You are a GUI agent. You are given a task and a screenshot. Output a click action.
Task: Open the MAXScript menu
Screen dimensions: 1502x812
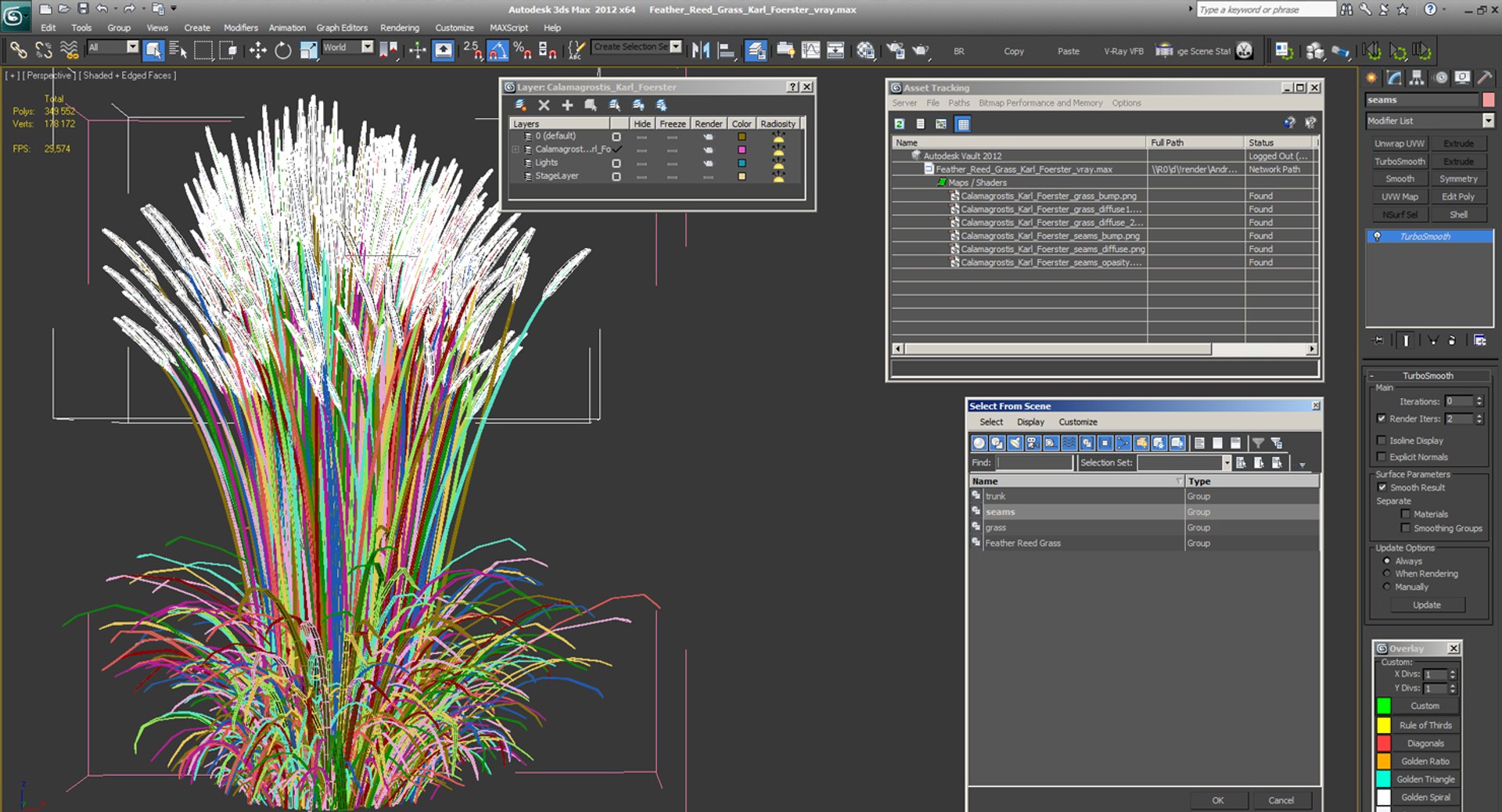508,27
